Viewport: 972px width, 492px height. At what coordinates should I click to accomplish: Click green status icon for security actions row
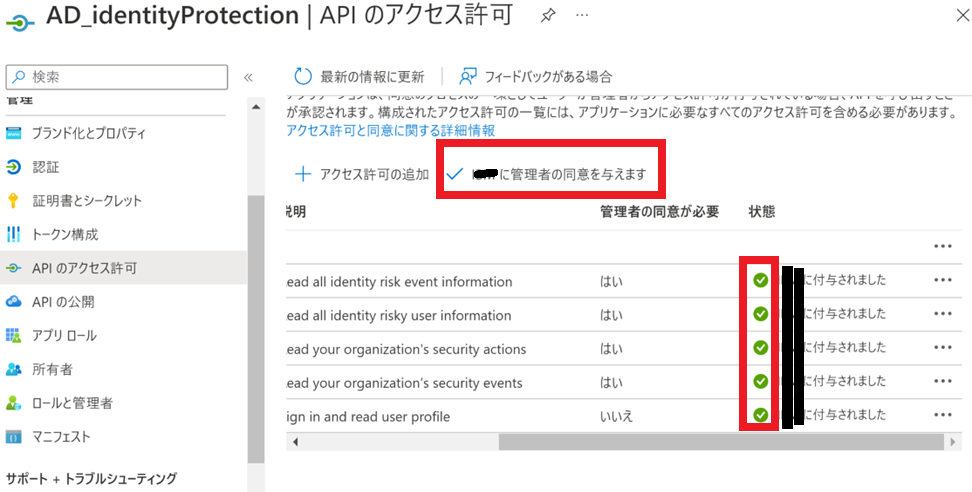761,348
